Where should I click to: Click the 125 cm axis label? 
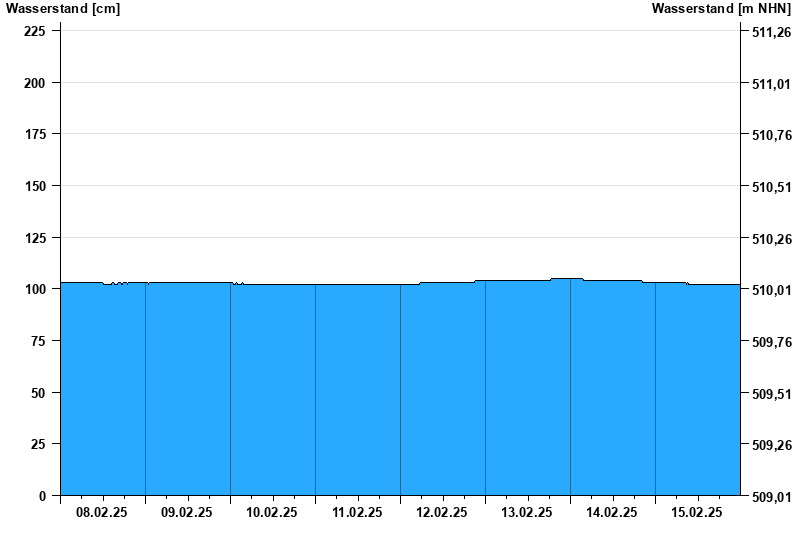(35, 238)
